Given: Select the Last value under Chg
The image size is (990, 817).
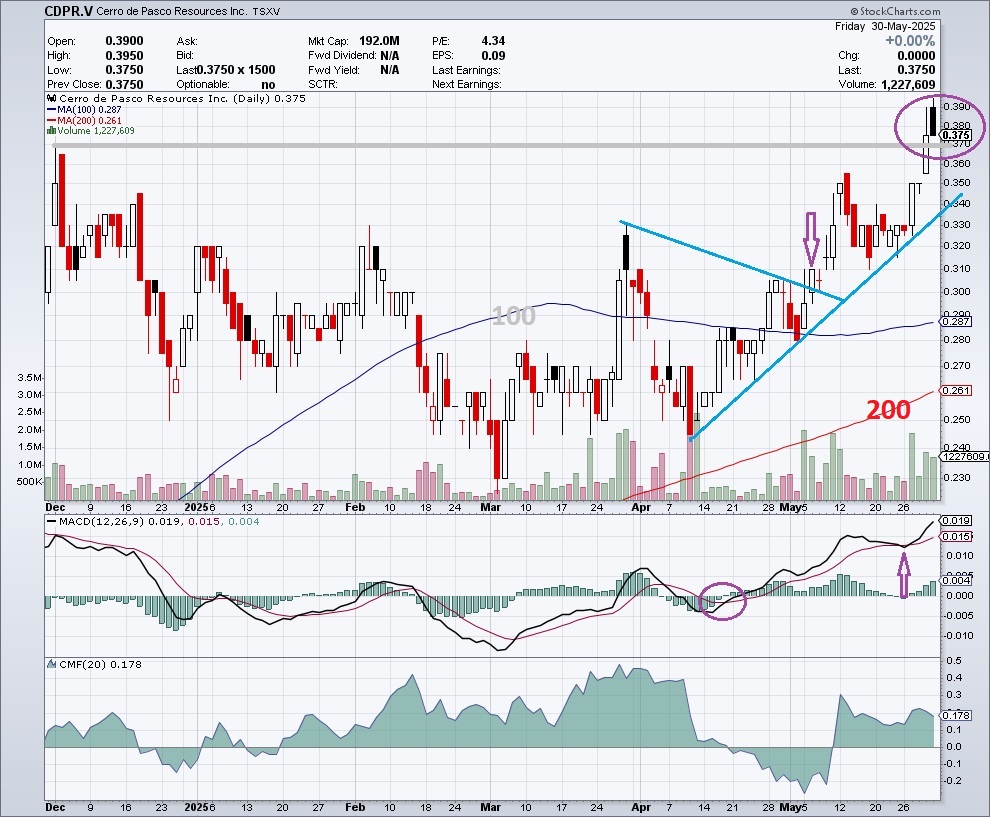Looking at the screenshot, I should click(x=916, y=70).
